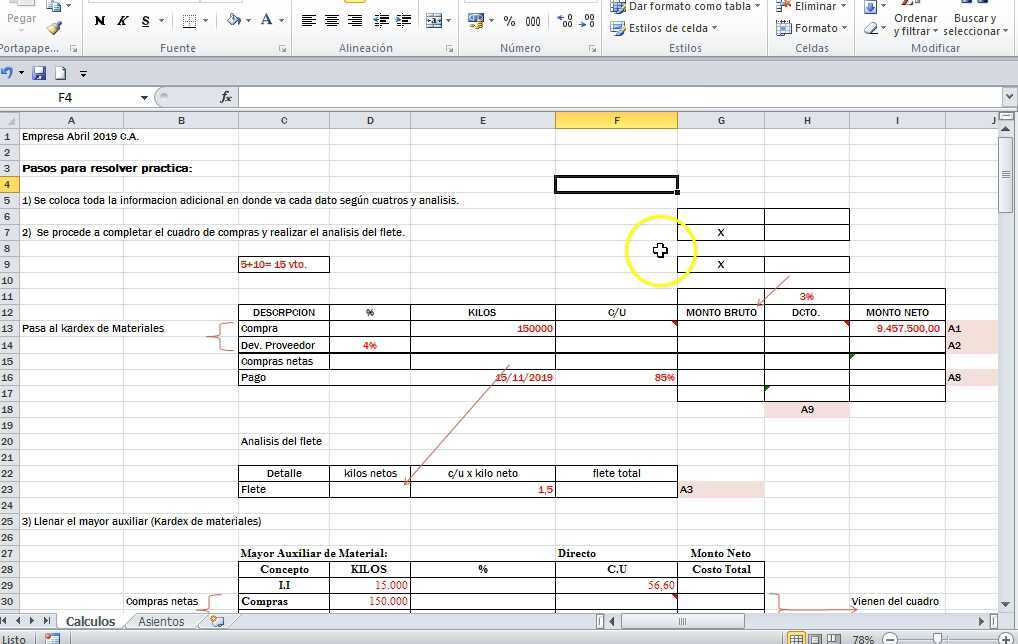Click the cell borders icon
The height and width of the screenshot is (644, 1018).
[x=189, y=21]
